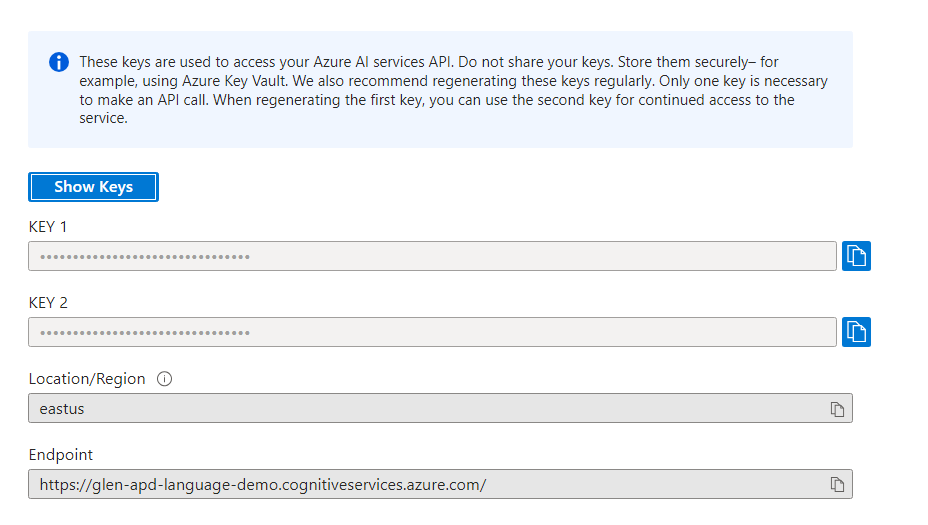Image resolution: width=928 pixels, height=525 pixels.
Task: Click the KEY 2 label
Action: tap(48, 303)
